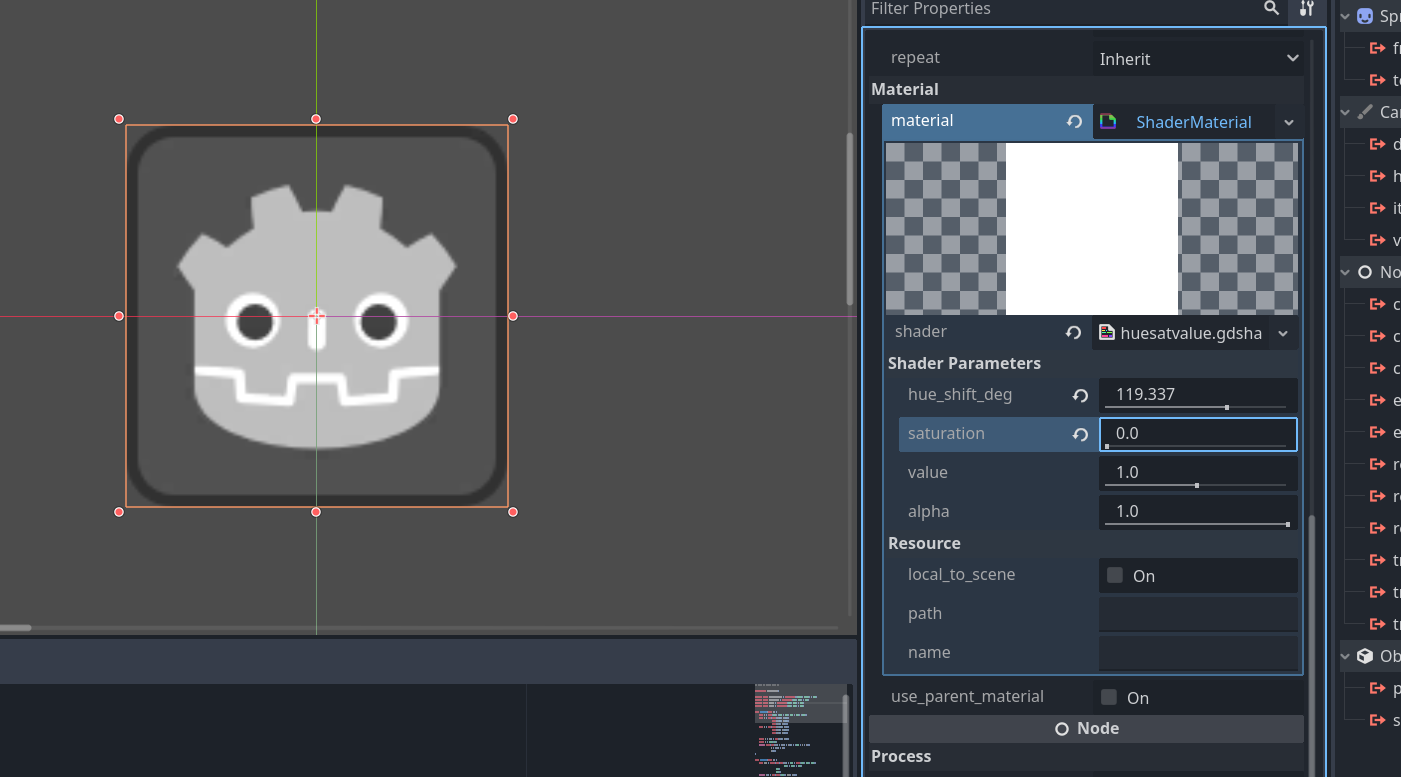1401x777 pixels.
Task: Click the signal icon beside the 'h' row
Action: point(1377,176)
